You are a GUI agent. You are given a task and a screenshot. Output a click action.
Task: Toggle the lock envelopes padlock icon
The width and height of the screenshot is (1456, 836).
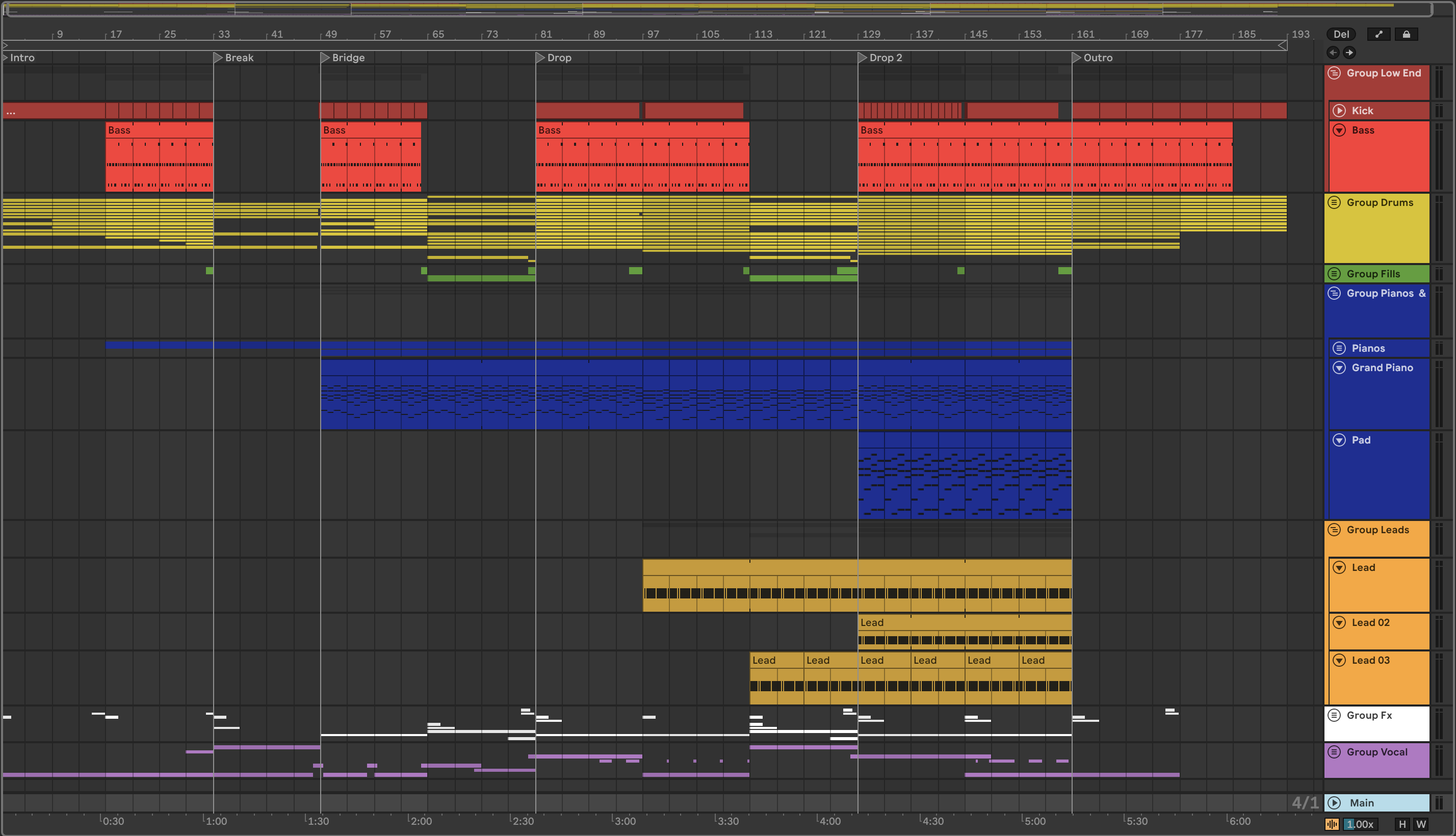(1406, 35)
